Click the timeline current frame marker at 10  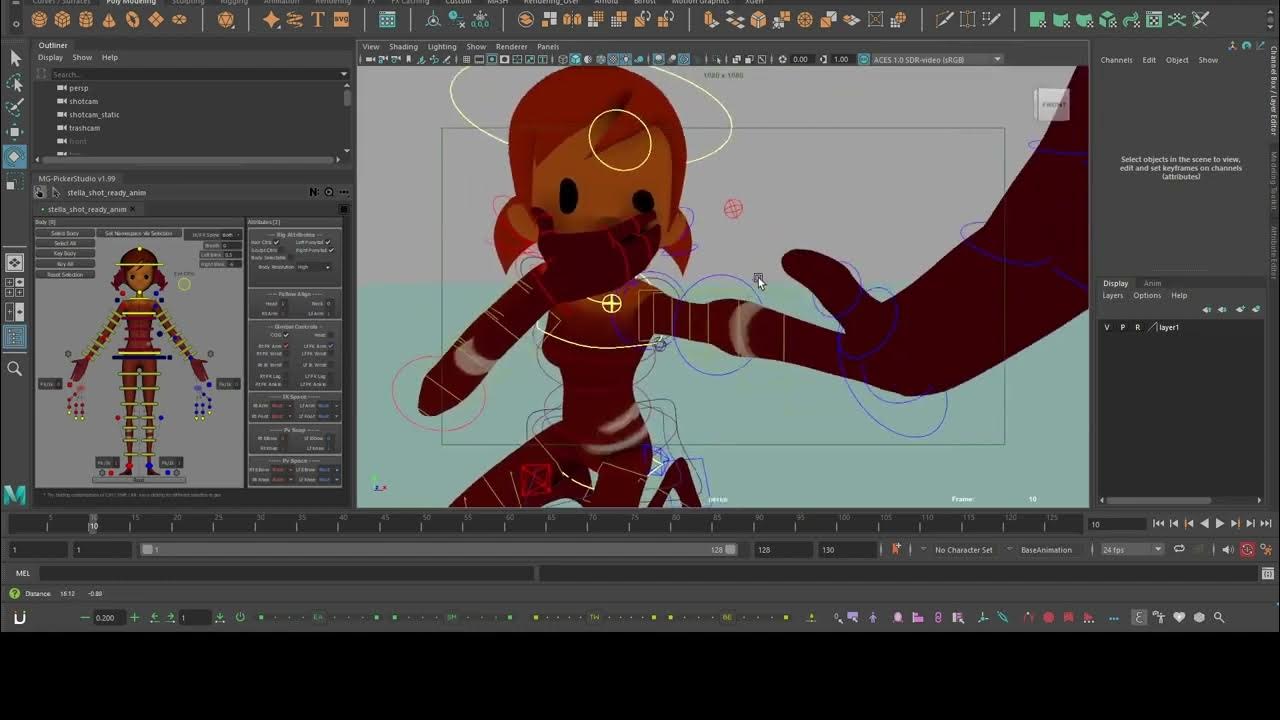[93, 523]
